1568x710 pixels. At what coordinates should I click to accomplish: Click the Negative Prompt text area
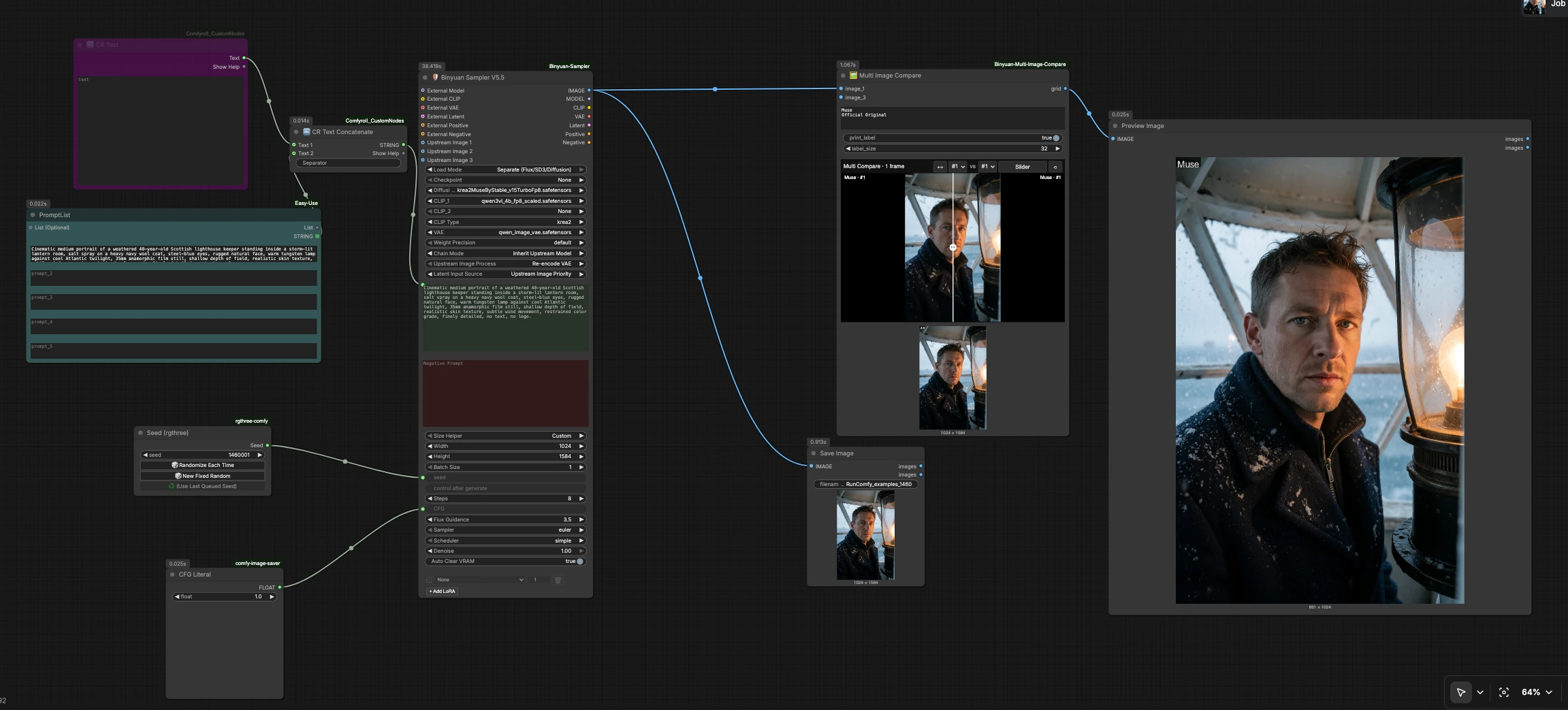coord(505,393)
